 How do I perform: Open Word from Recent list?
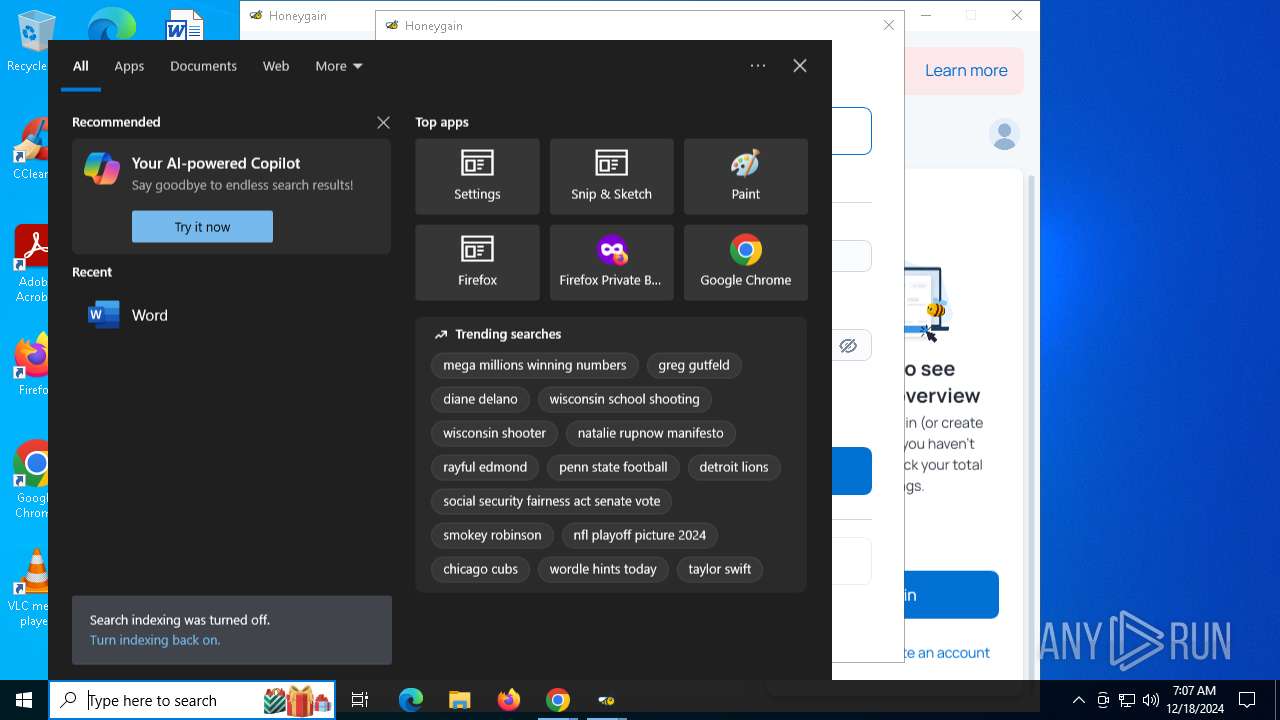[231, 315]
